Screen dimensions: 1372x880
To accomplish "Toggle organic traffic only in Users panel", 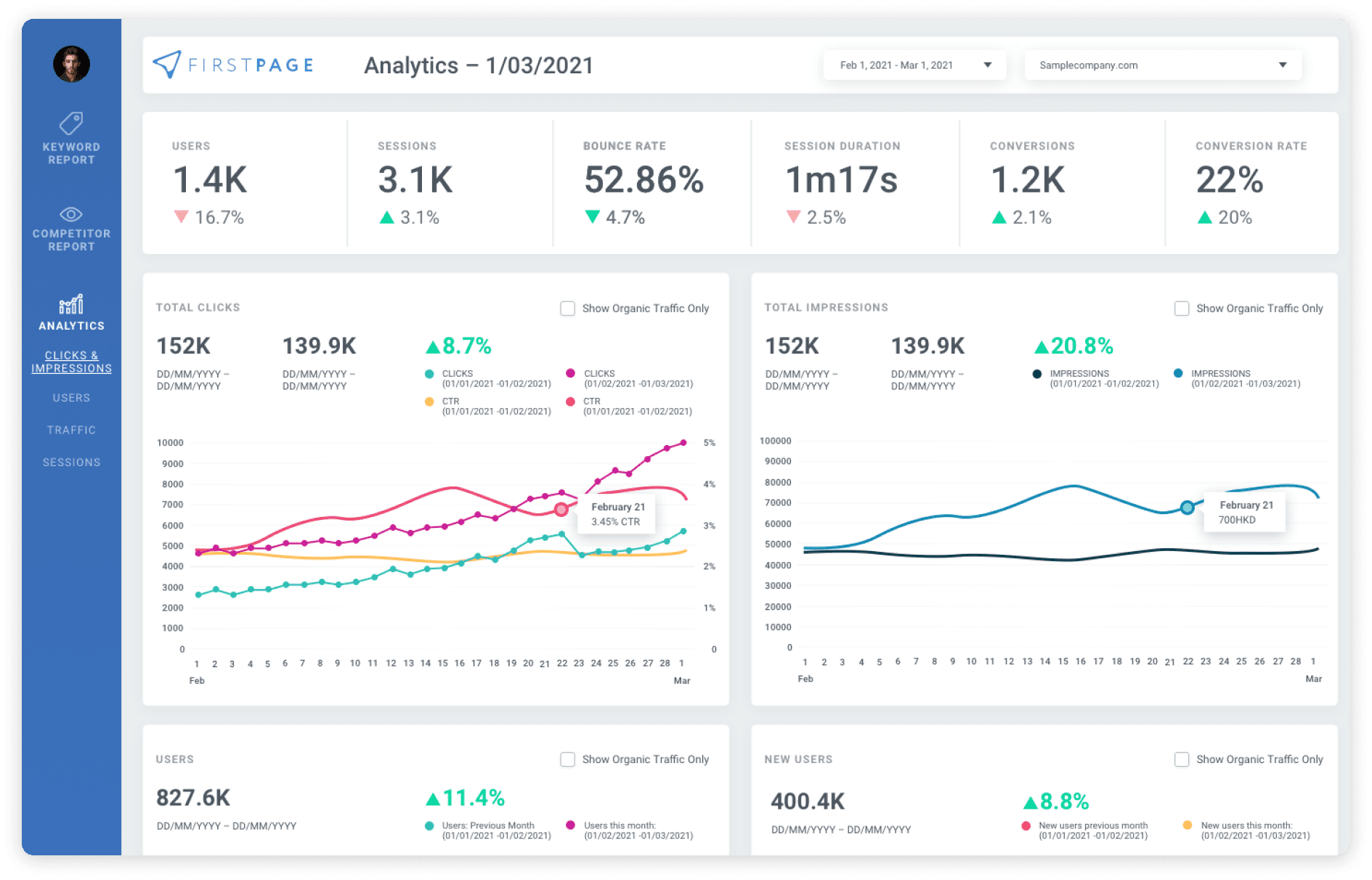I will pyautogui.click(x=567, y=759).
